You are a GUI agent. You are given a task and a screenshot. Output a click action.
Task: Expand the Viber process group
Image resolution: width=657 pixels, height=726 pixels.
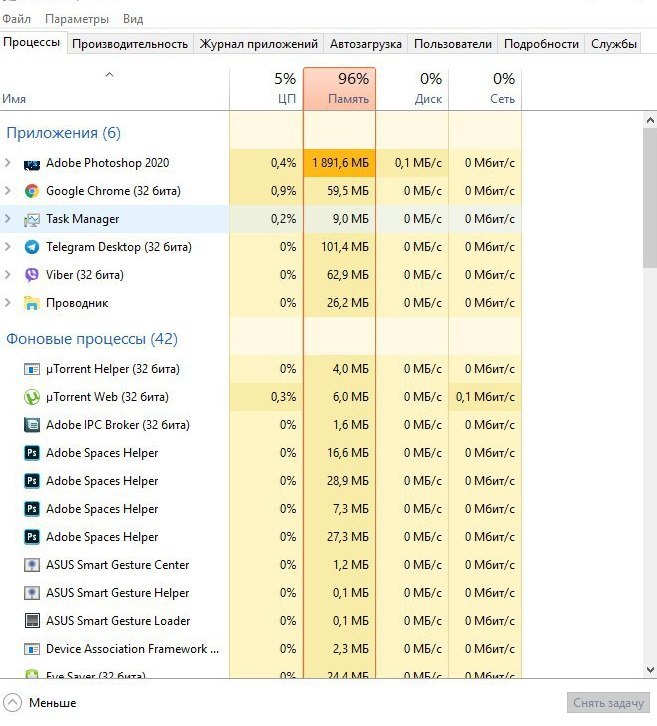[7, 275]
